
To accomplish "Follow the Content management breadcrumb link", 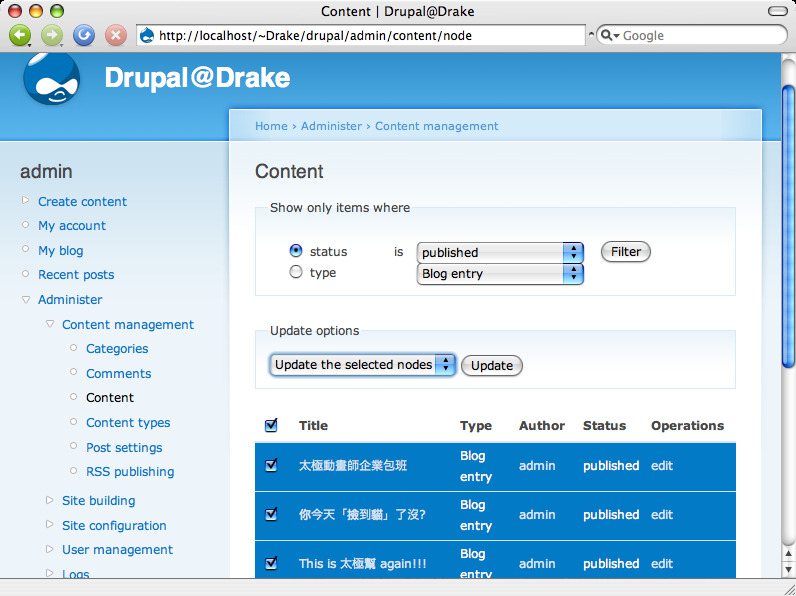I will (x=437, y=126).
